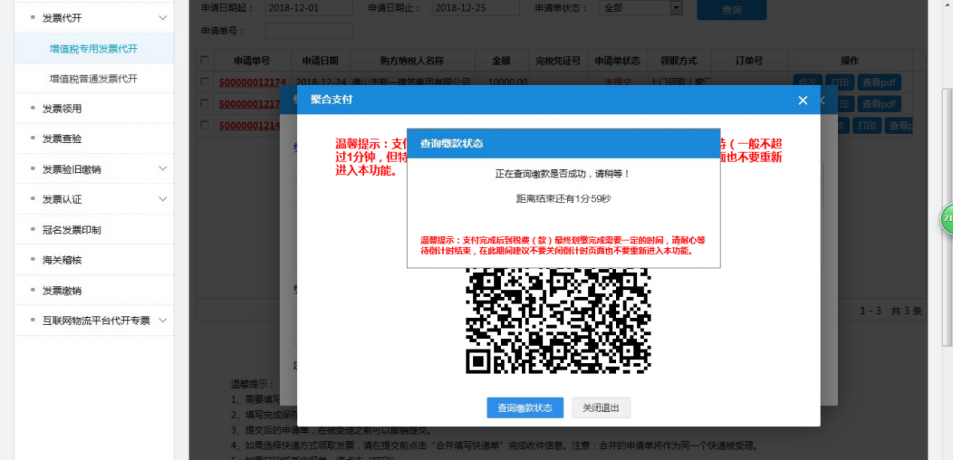Expand the 发票验旧缴销 chevron
Viewport: 953px width, 460px height.
[162, 168]
